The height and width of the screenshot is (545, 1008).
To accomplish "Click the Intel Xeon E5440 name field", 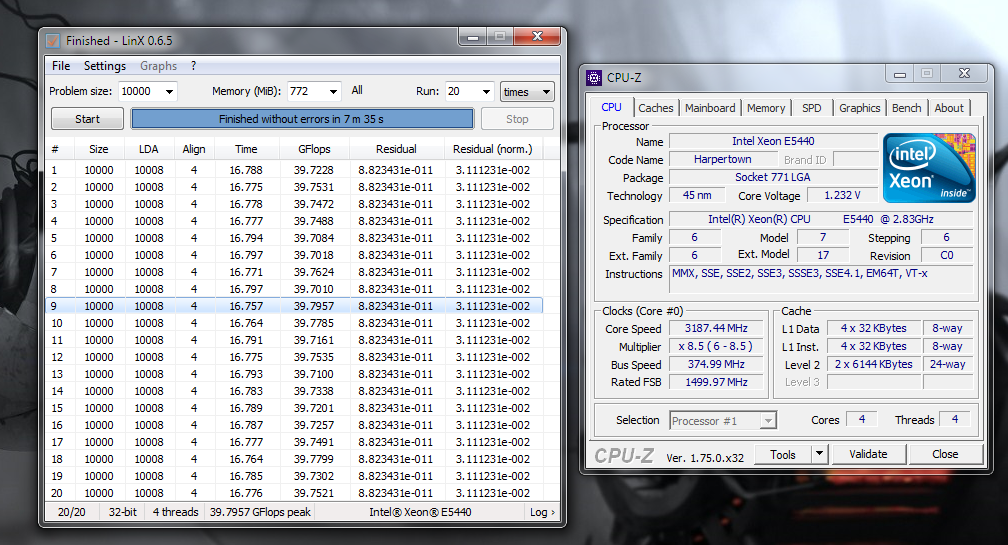I will point(773,141).
